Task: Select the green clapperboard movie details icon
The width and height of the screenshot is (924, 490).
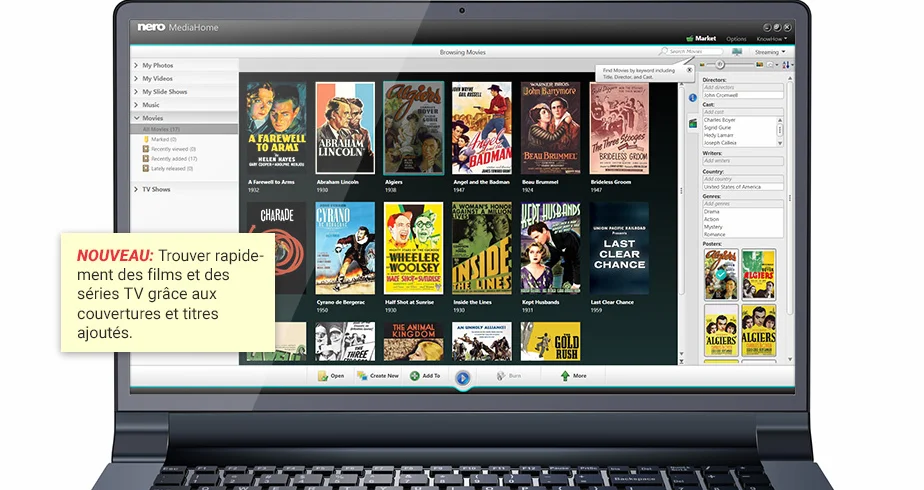Action: click(x=692, y=123)
